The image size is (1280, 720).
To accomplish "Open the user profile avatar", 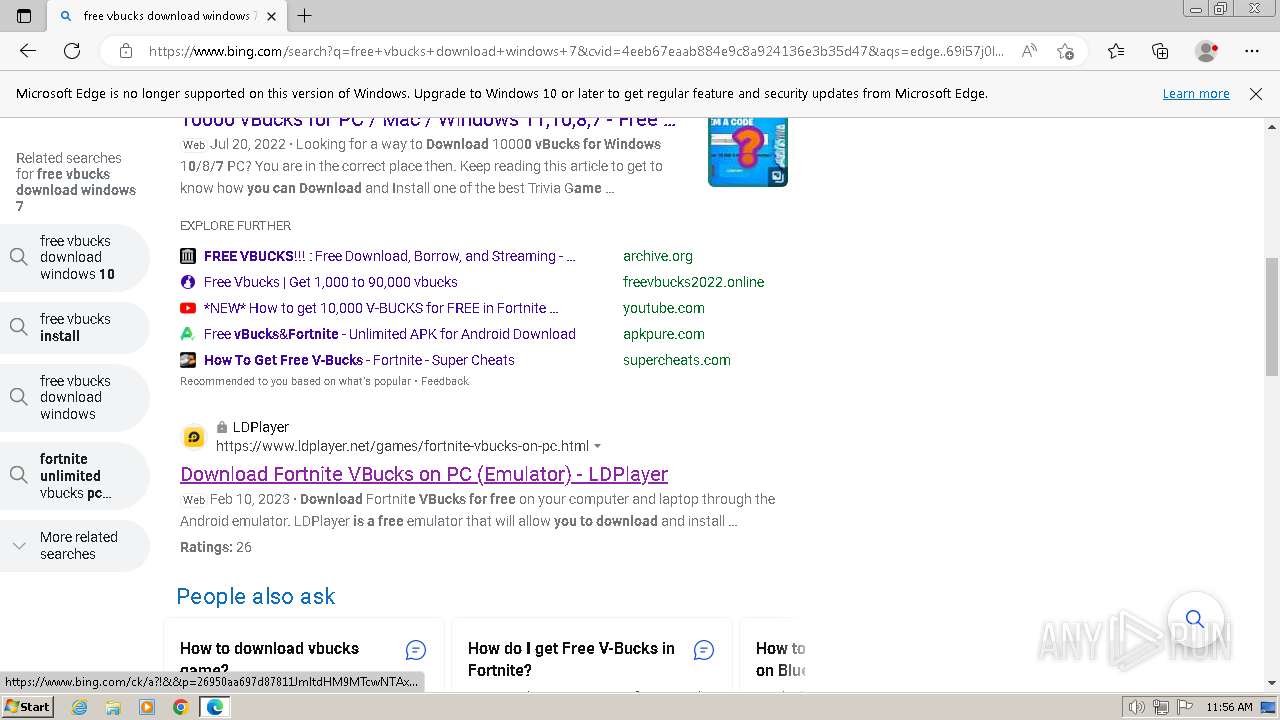I will click(1207, 51).
